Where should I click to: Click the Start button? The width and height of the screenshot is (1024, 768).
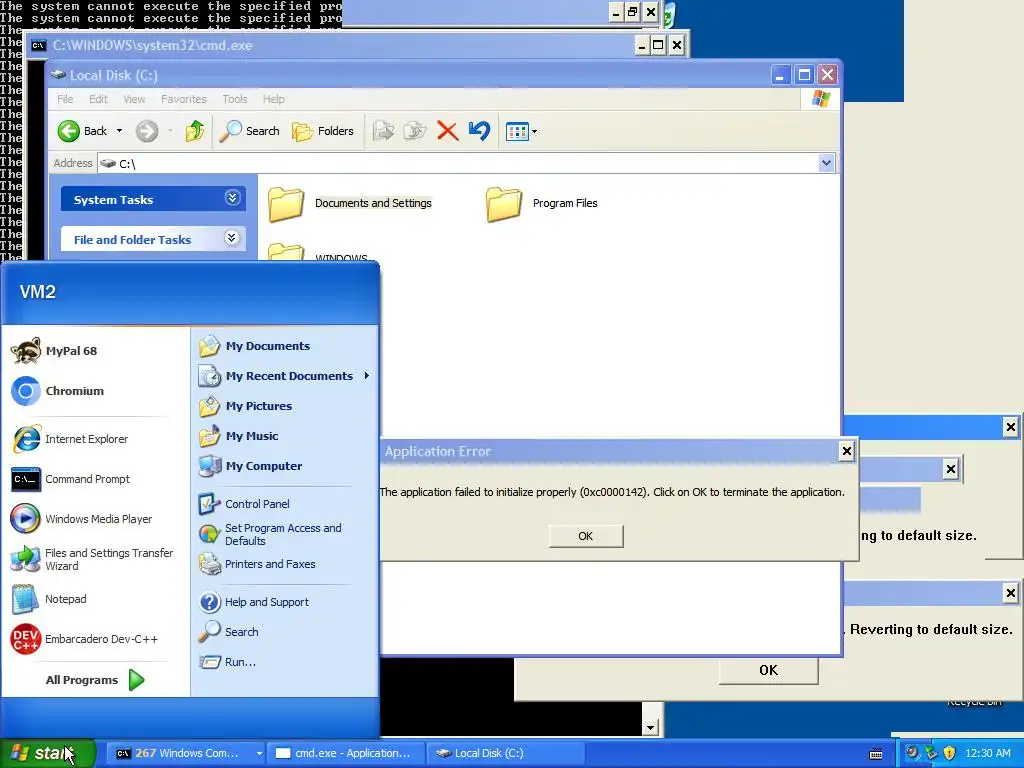point(48,753)
